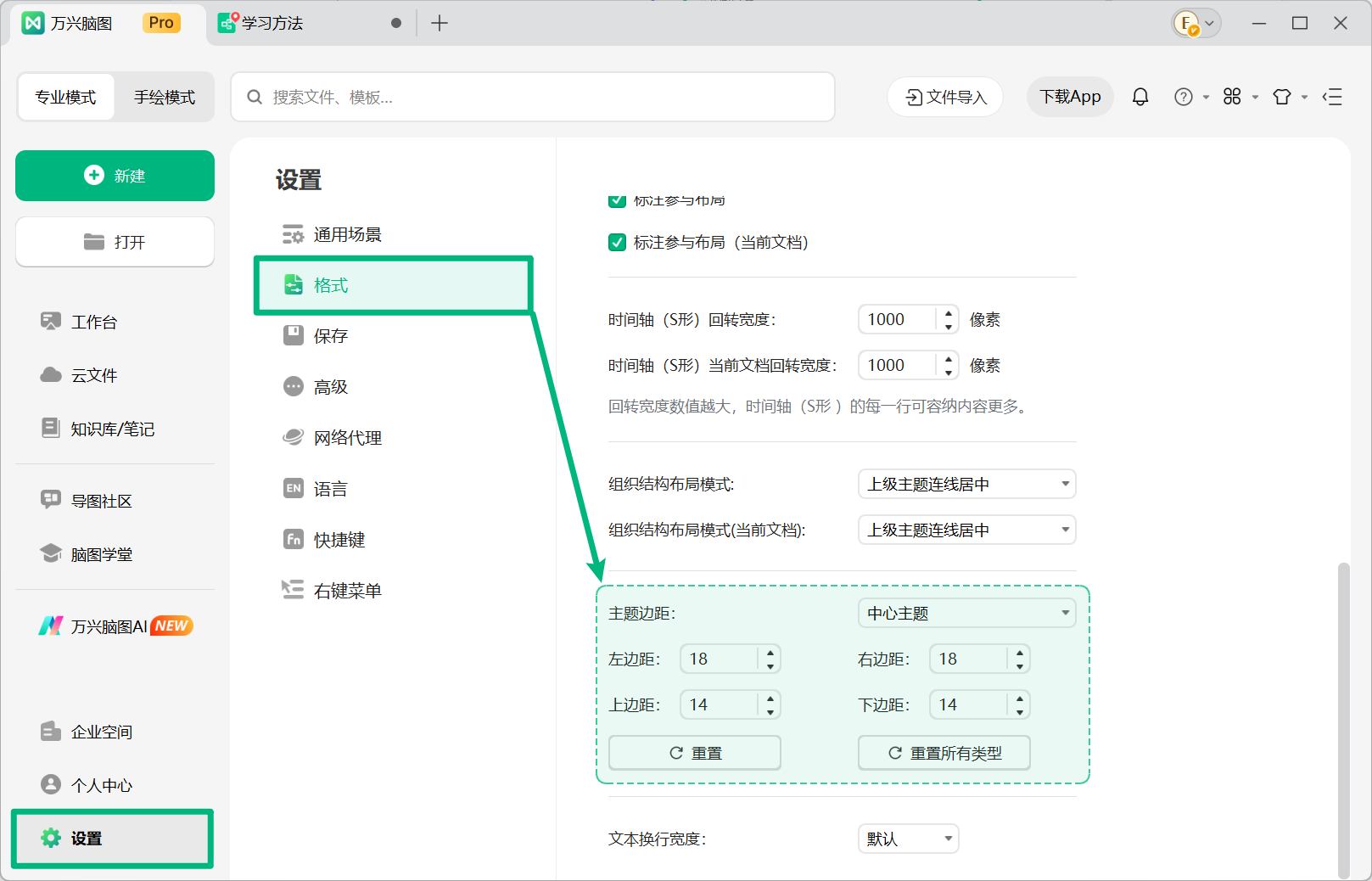Click the 左边距 value field
This screenshot has height=881, width=1372.
720,659
